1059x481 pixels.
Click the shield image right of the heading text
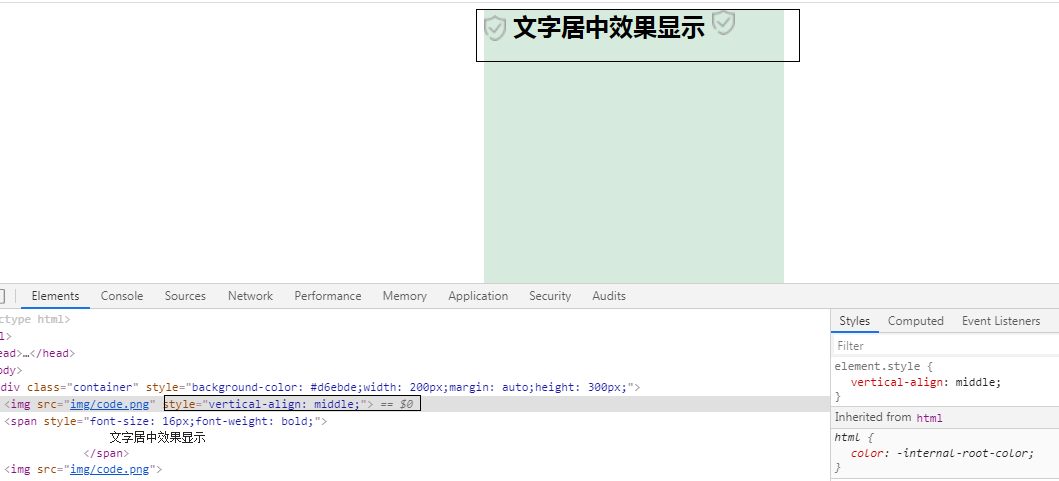pyautogui.click(x=723, y=23)
